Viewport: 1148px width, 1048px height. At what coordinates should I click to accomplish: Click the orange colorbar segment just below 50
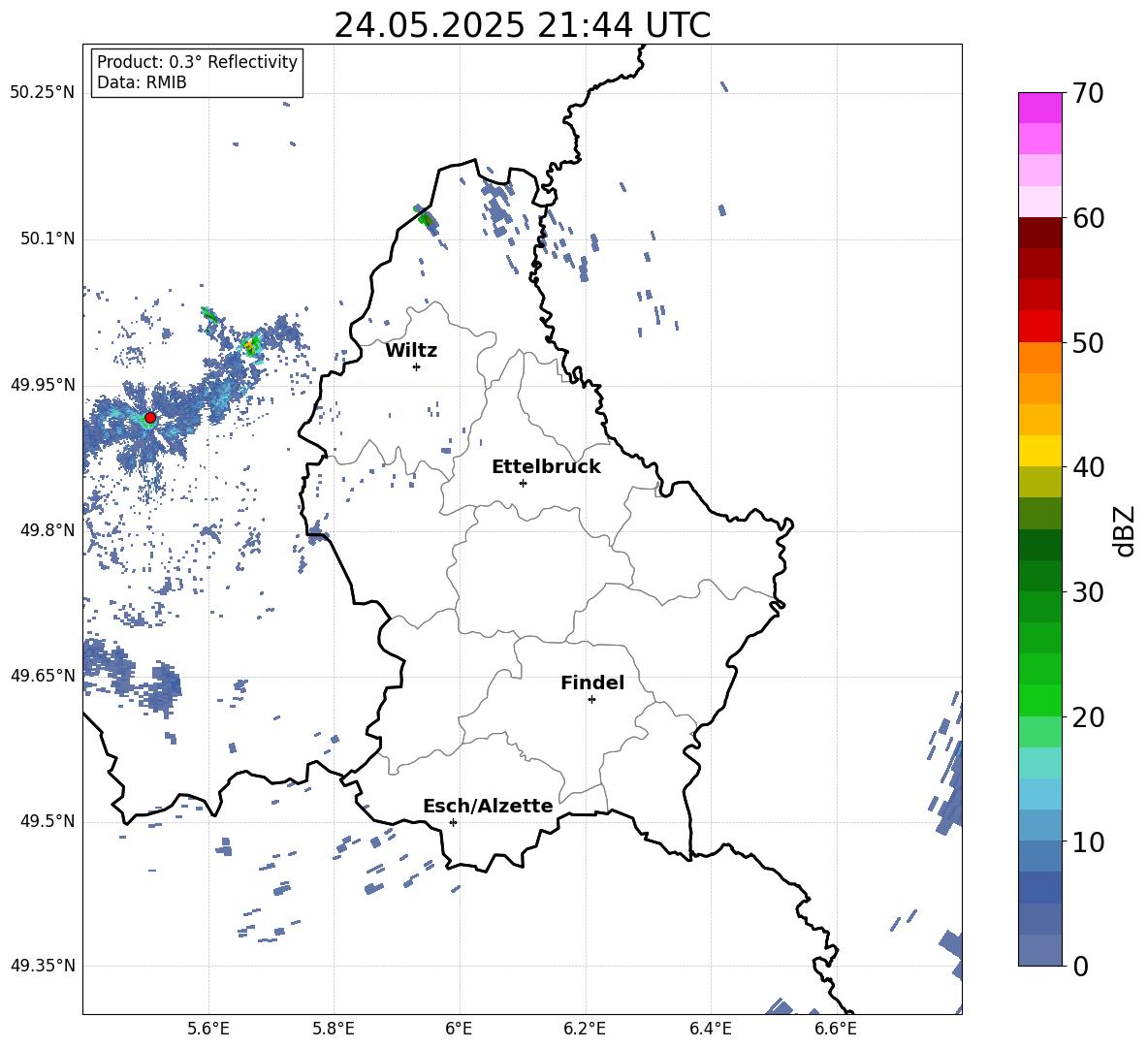pos(1039,357)
